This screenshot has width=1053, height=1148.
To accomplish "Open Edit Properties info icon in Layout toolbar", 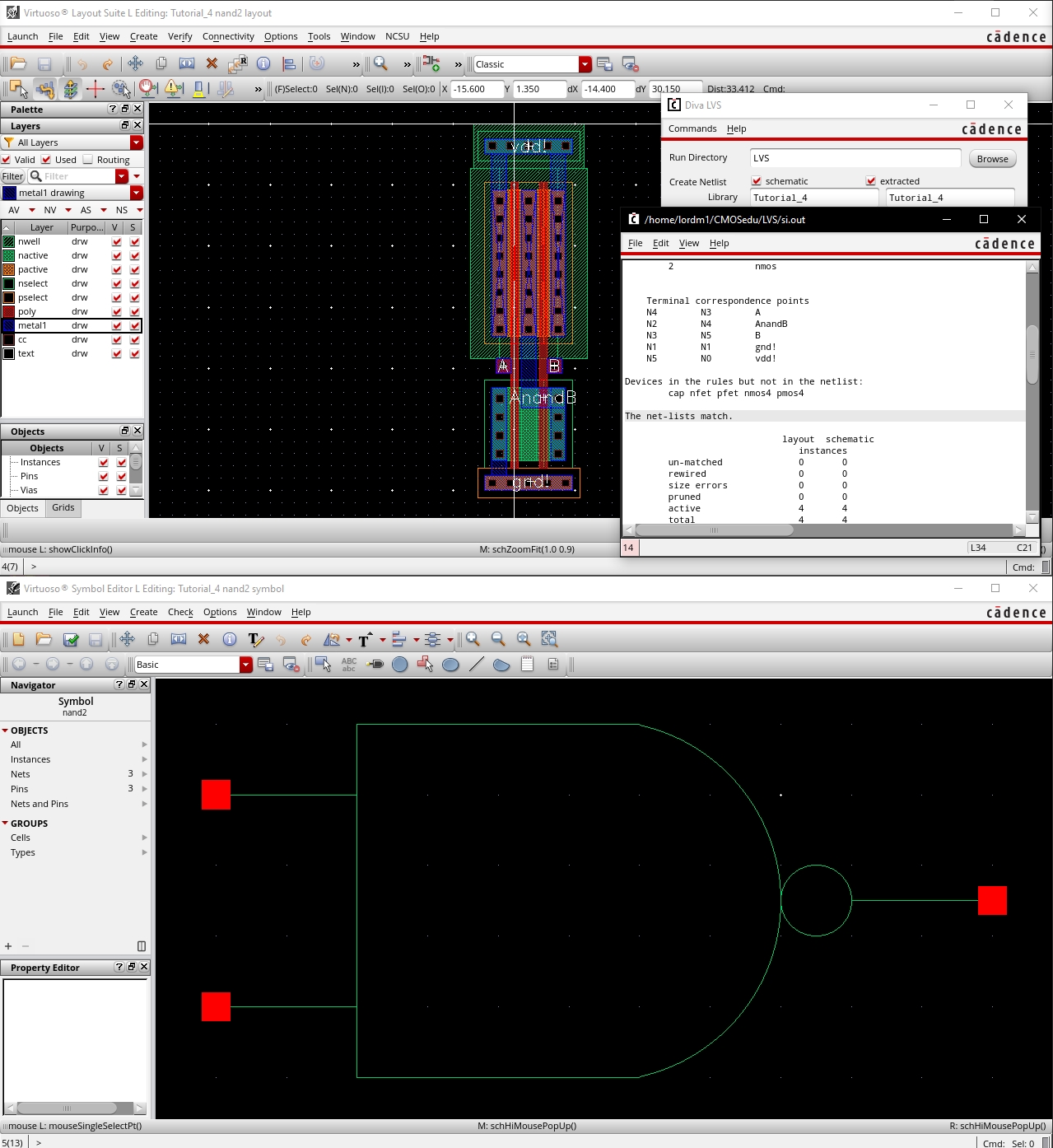I will click(x=263, y=64).
